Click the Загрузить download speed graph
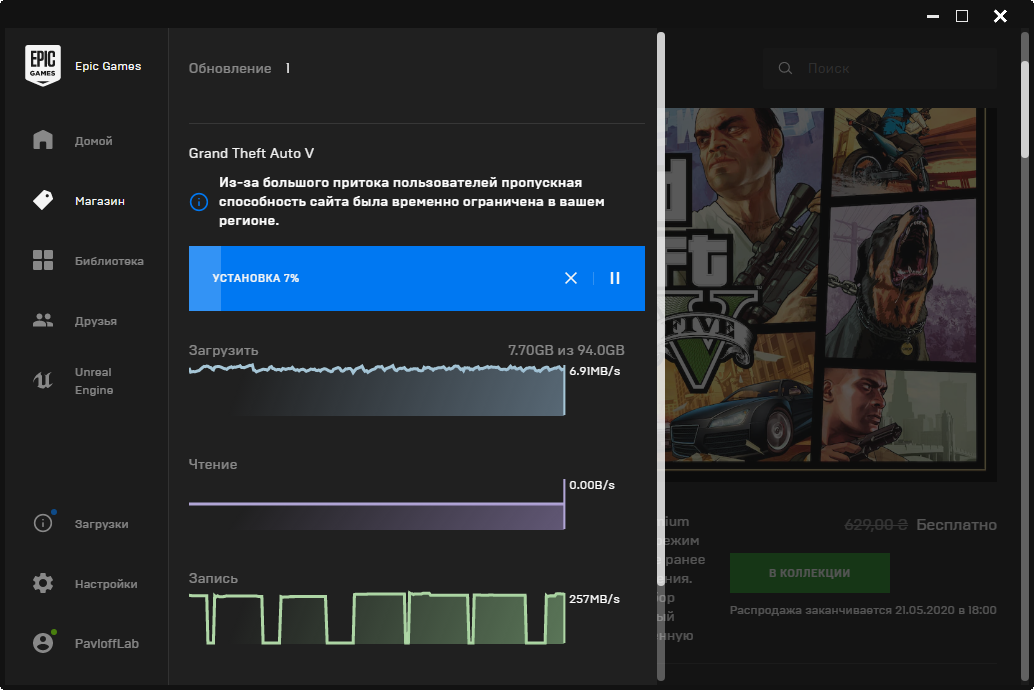Image resolution: width=1034 pixels, height=690 pixels. pos(377,389)
